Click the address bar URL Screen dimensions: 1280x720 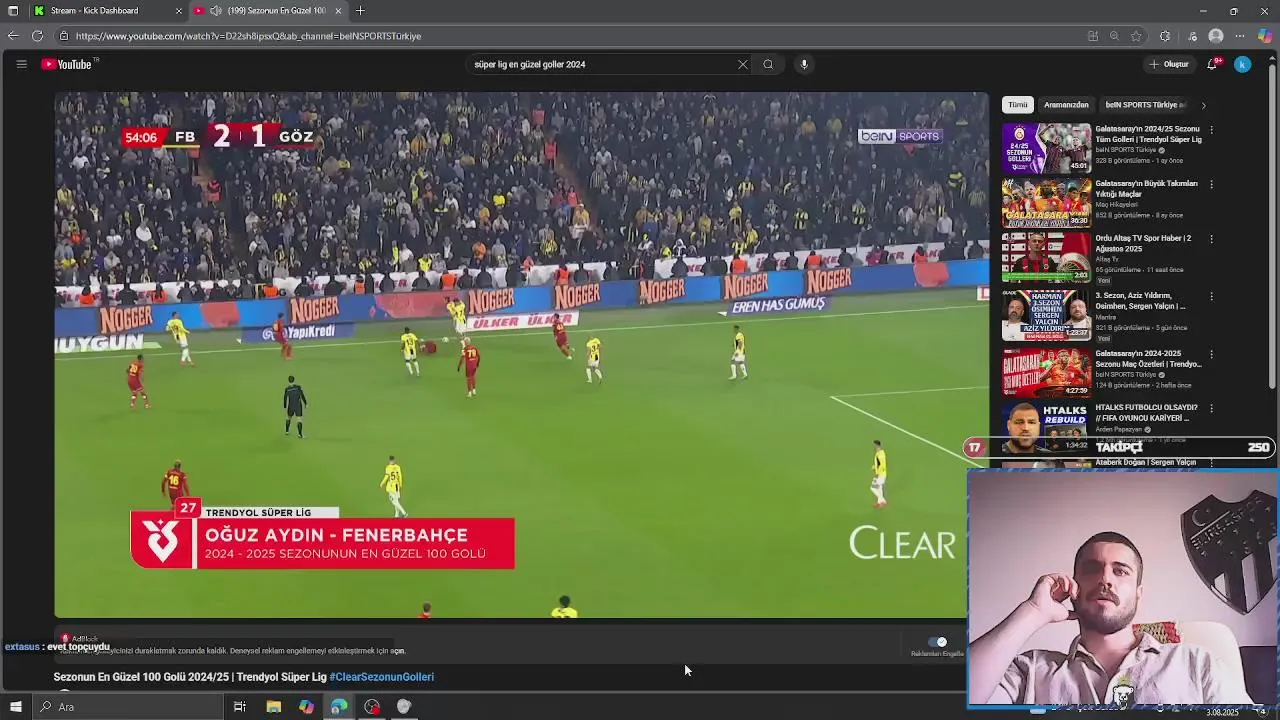[248, 36]
